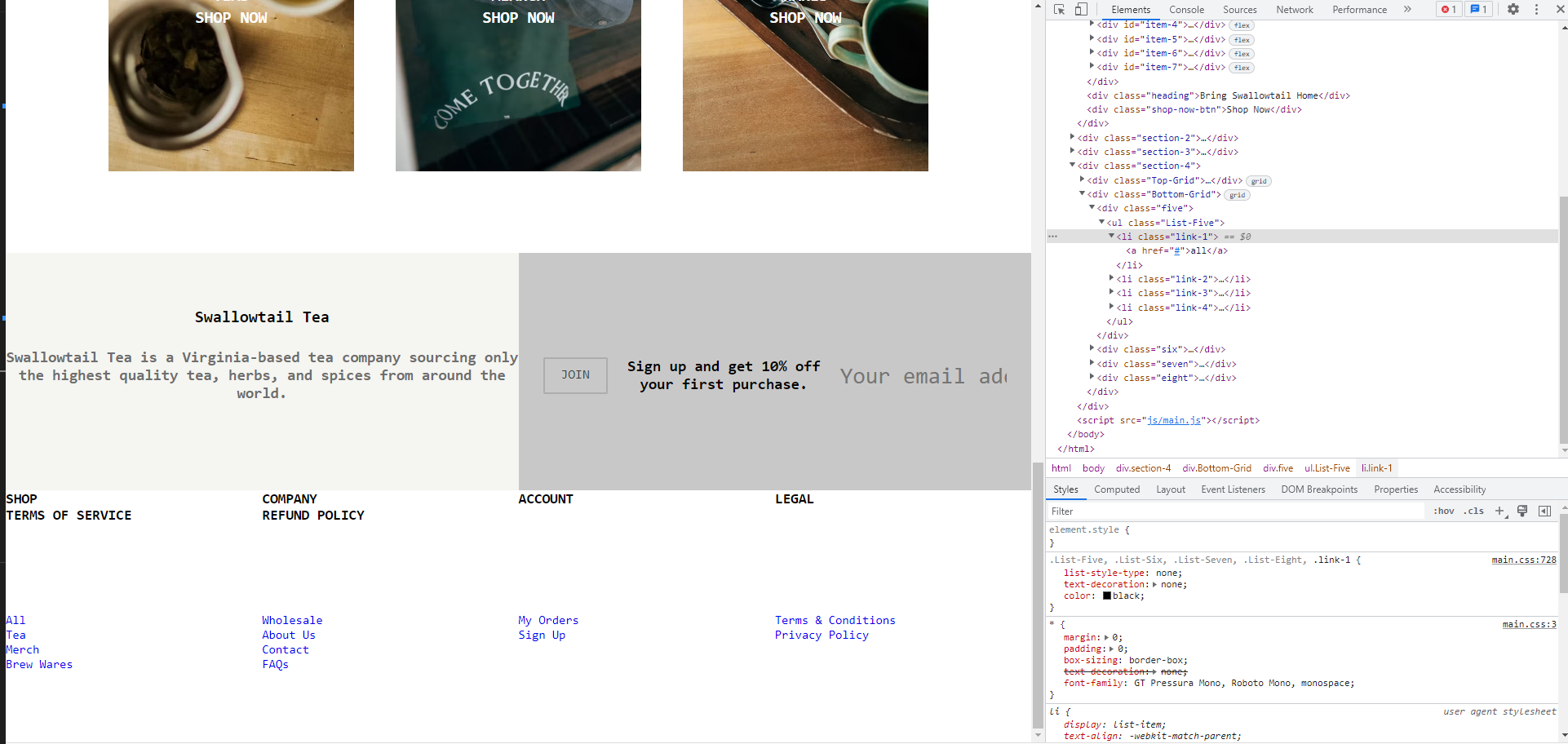
Task: Collapse the section-4 div node
Action: pyautogui.click(x=1072, y=166)
